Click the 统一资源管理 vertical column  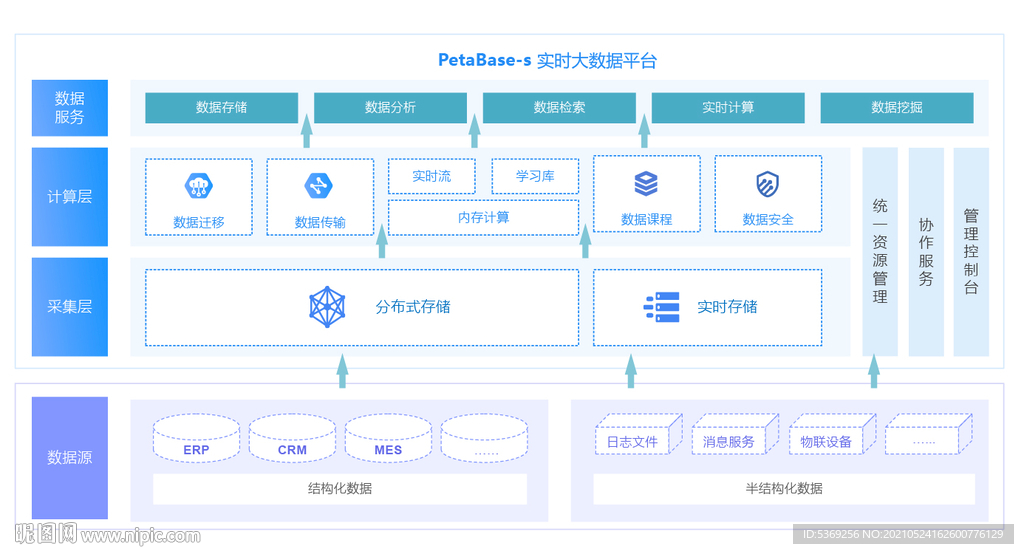[x=880, y=252]
